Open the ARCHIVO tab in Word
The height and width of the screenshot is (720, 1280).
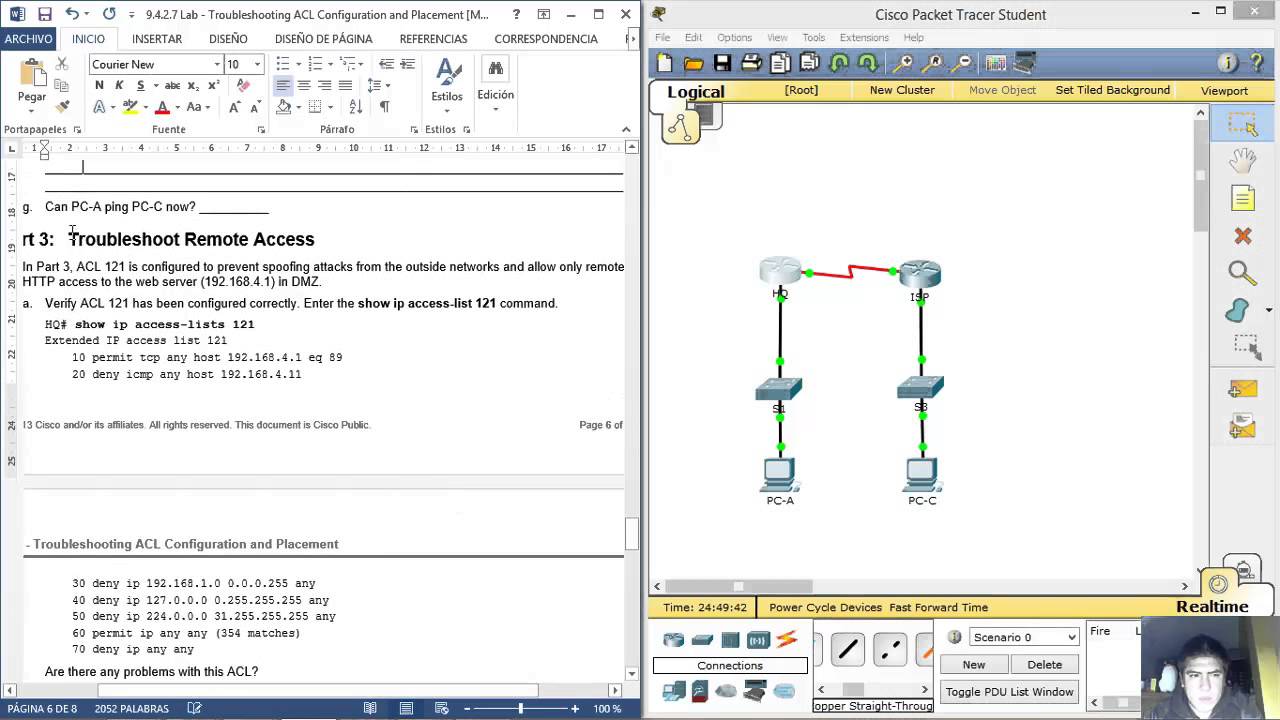pos(28,39)
